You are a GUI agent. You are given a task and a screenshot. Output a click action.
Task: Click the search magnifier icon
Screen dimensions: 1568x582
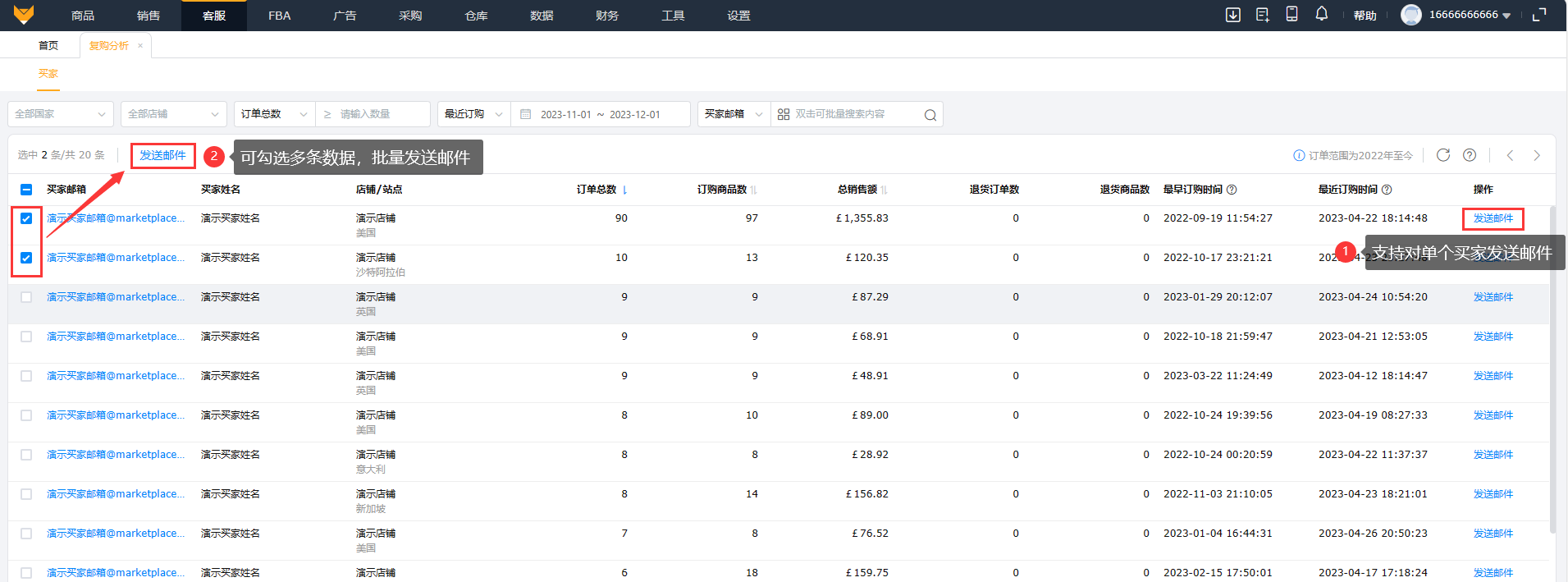(930, 115)
